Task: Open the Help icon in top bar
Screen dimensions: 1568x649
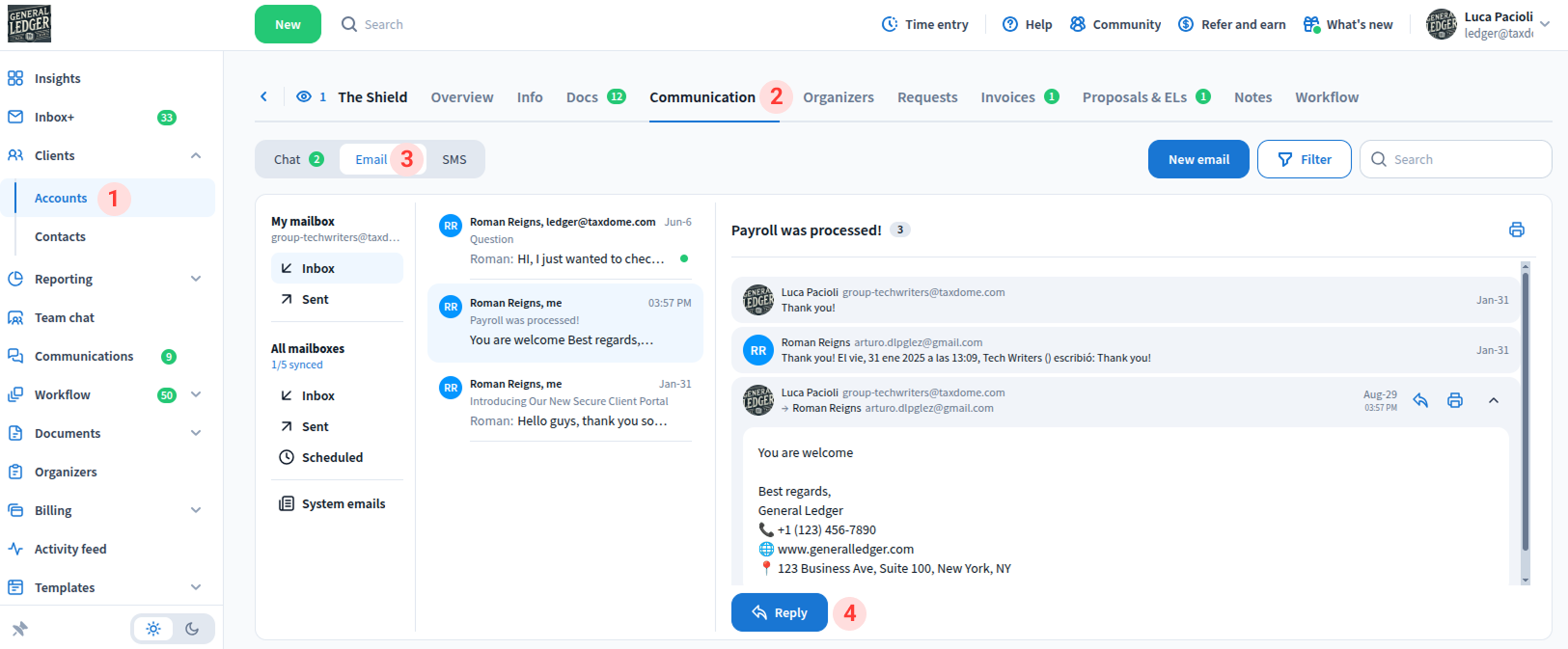Action: click(x=1010, y=24)
